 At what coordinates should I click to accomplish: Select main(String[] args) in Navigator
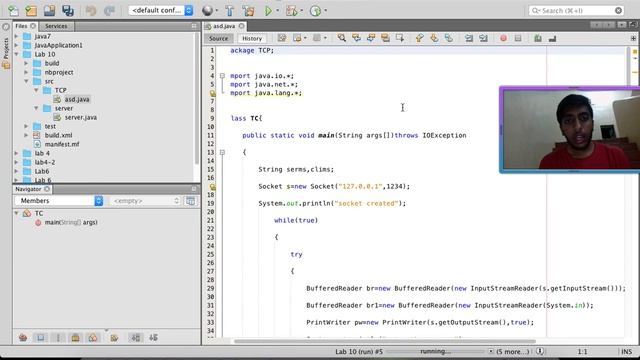click(x=71, y=222)
